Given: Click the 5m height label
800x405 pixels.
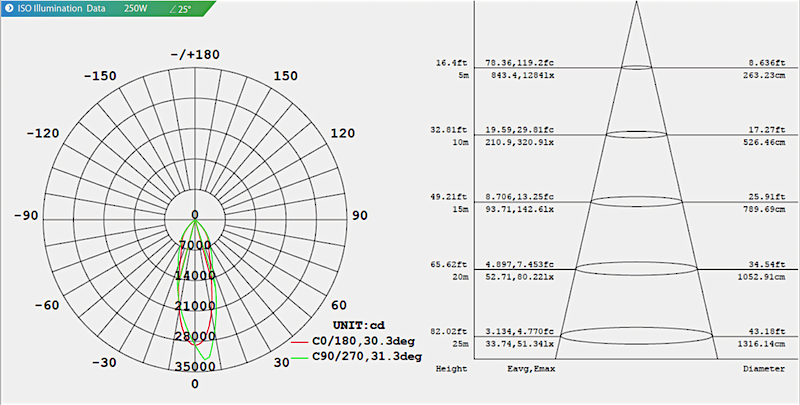Looking at the screenshot, I should pyautogui.click(x=463, y=75).
